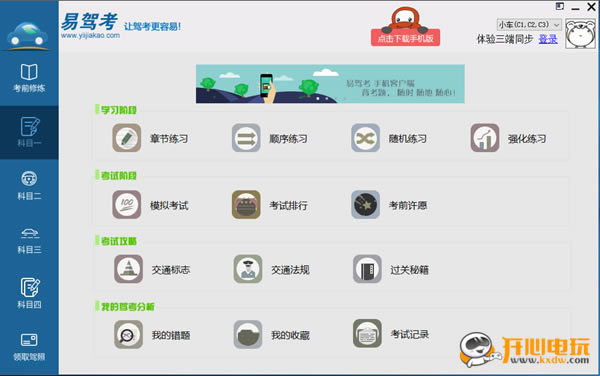Open 过关秘籍 pass tips book icon
Viewport: 600px width, 376px height.
point(367,269)
